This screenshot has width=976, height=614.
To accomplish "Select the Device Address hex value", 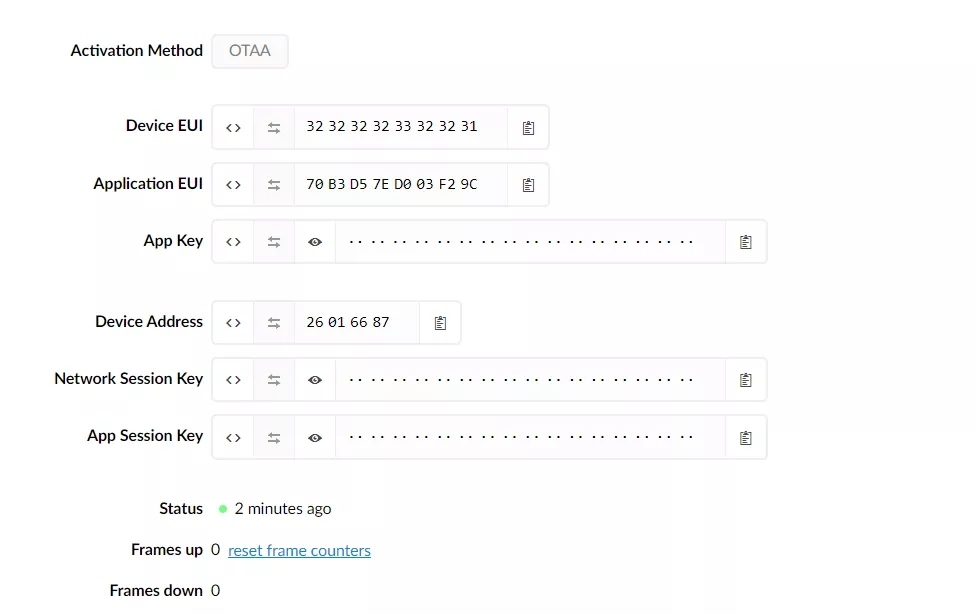I will pyautogui.click(x=348, y=323).
